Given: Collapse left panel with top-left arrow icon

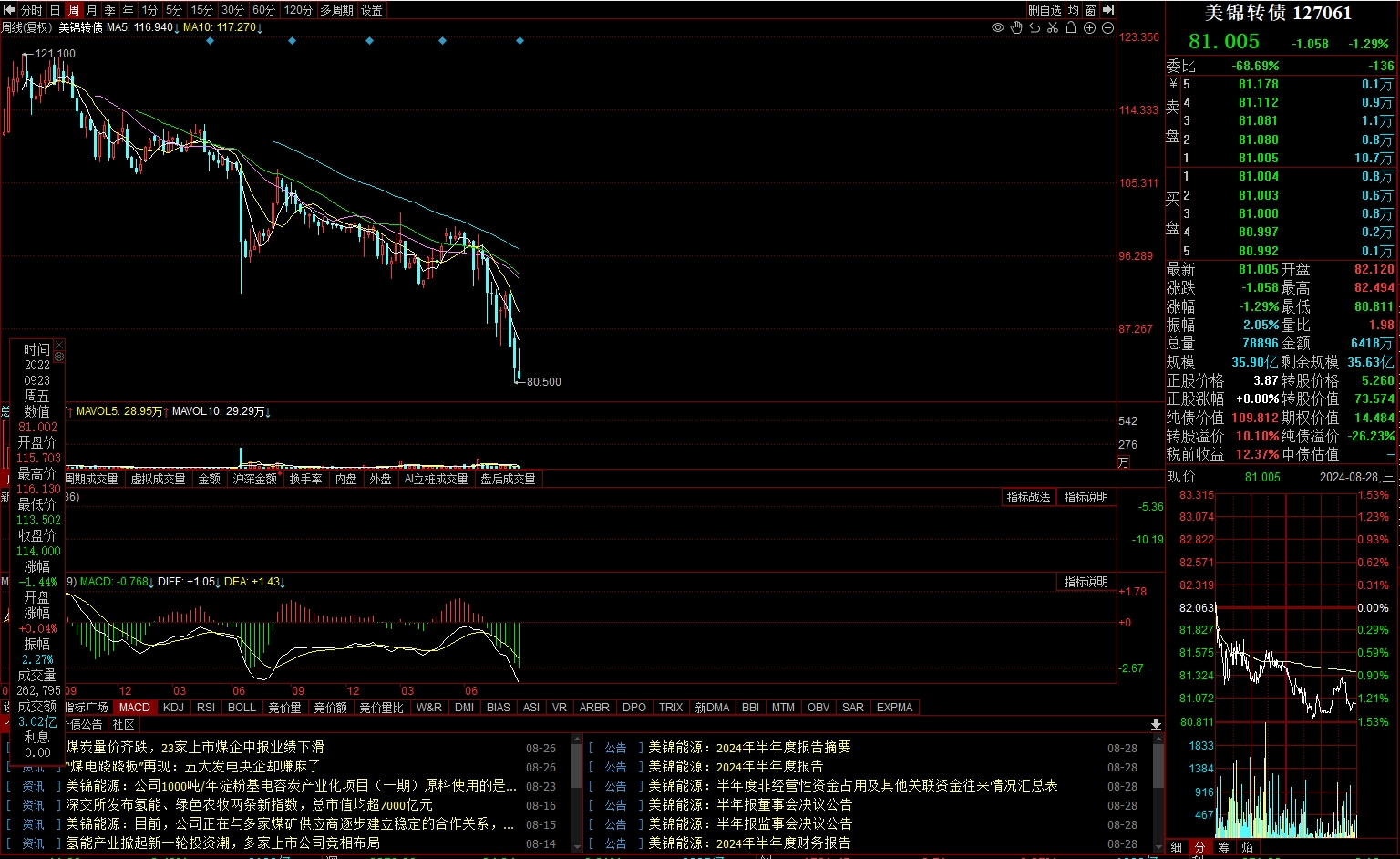Looking at the screenshot, I should pyautogui.click(x=9, y=10).
